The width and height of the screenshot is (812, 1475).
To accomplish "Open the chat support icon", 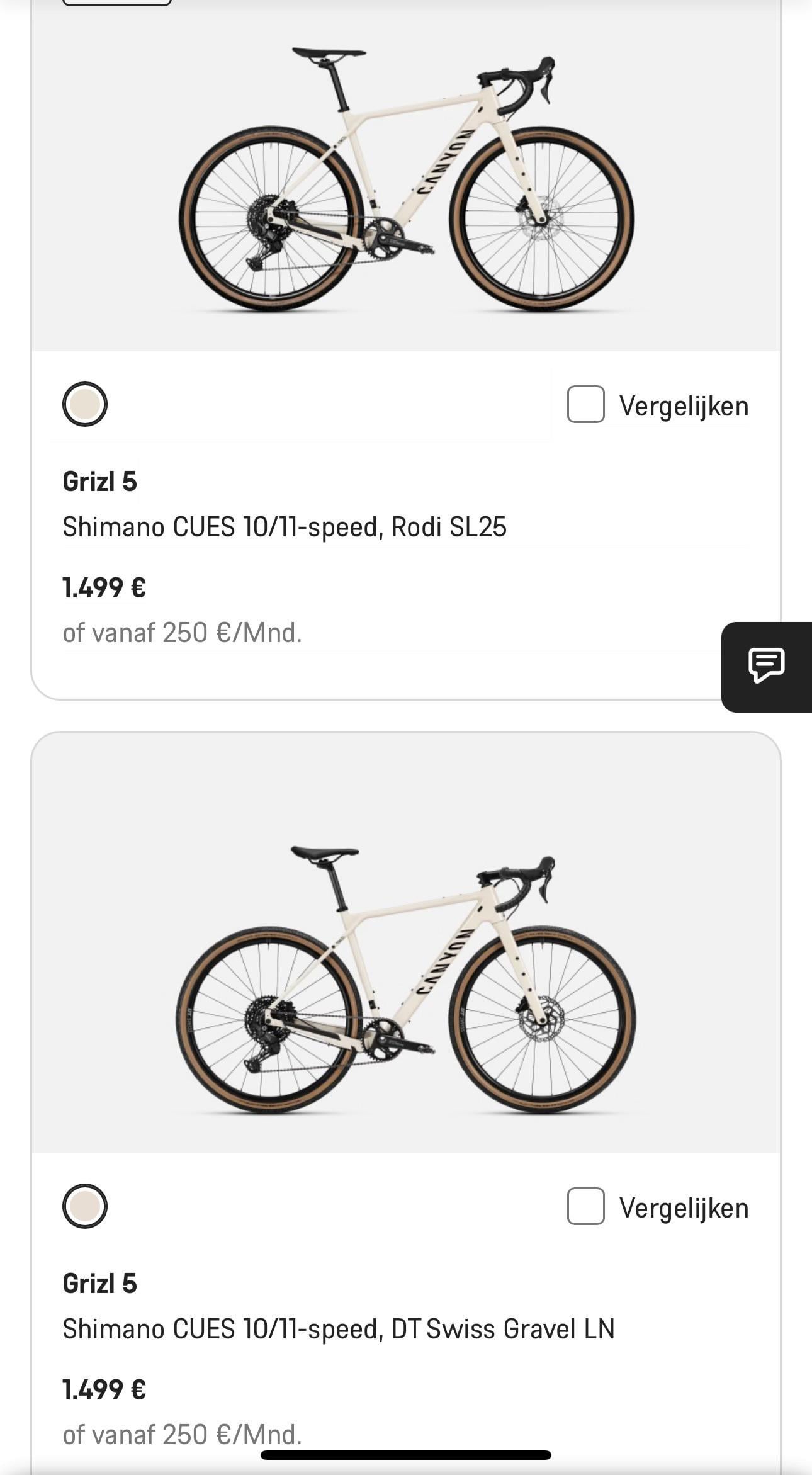I will [x=766, y=666].
